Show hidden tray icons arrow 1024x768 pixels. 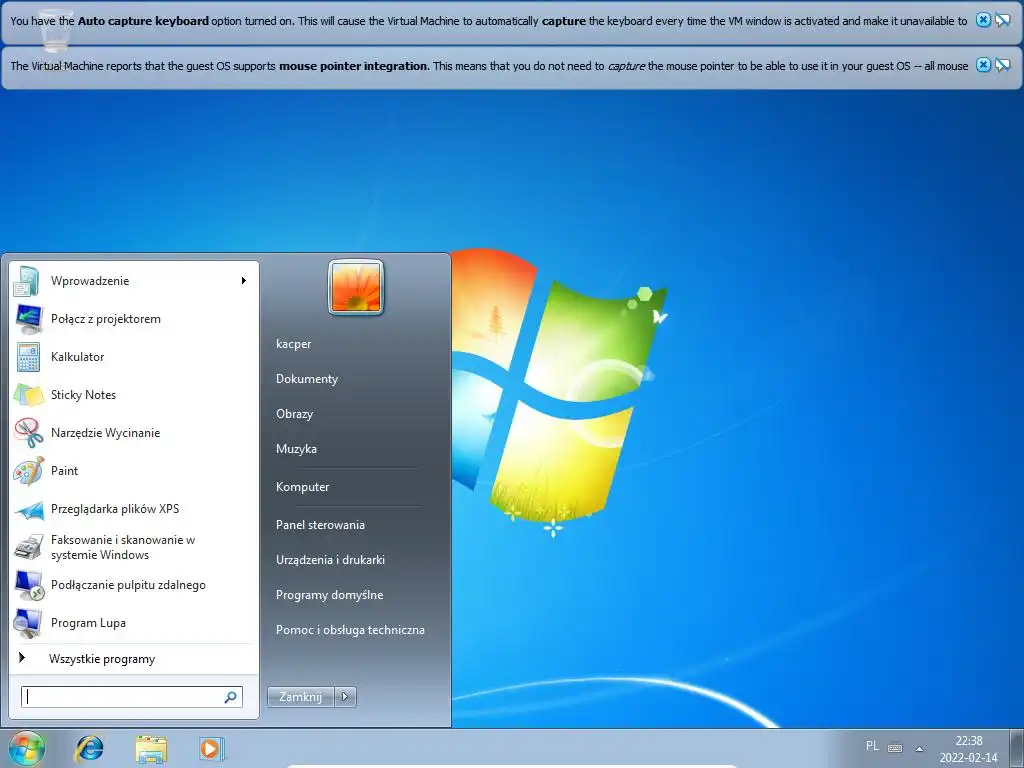(920, 749)
